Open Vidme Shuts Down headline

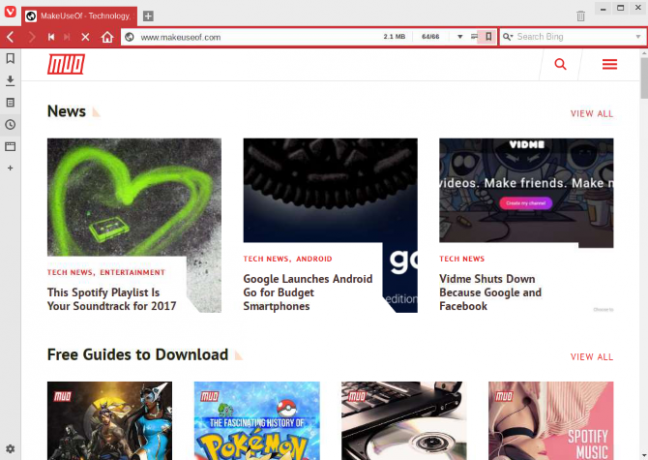[x=491, y=292]
